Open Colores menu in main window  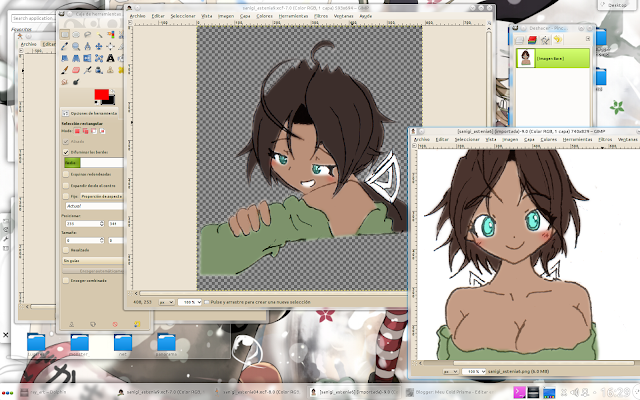point(264,16)
